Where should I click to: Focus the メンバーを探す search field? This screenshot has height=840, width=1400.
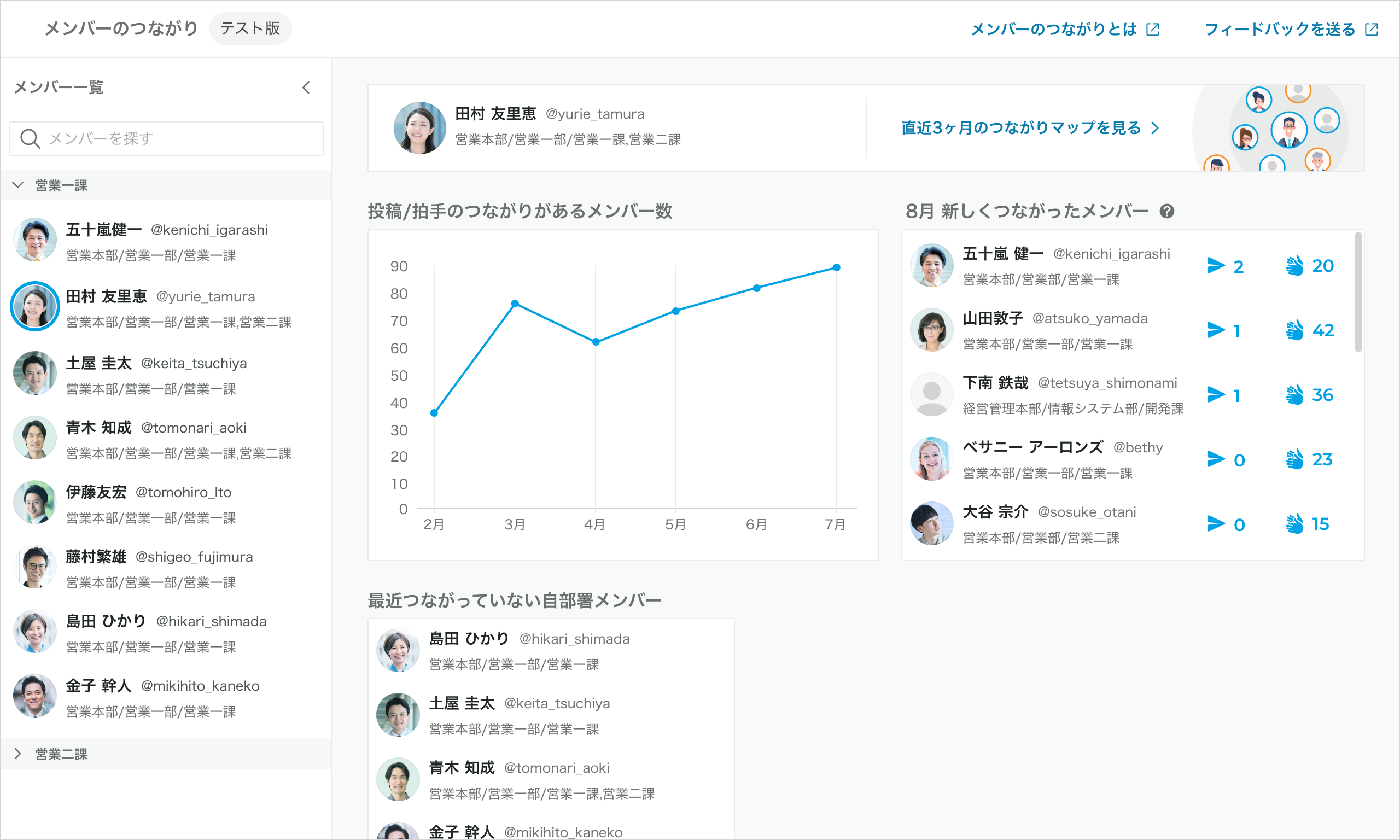click(x=166, y=139)
